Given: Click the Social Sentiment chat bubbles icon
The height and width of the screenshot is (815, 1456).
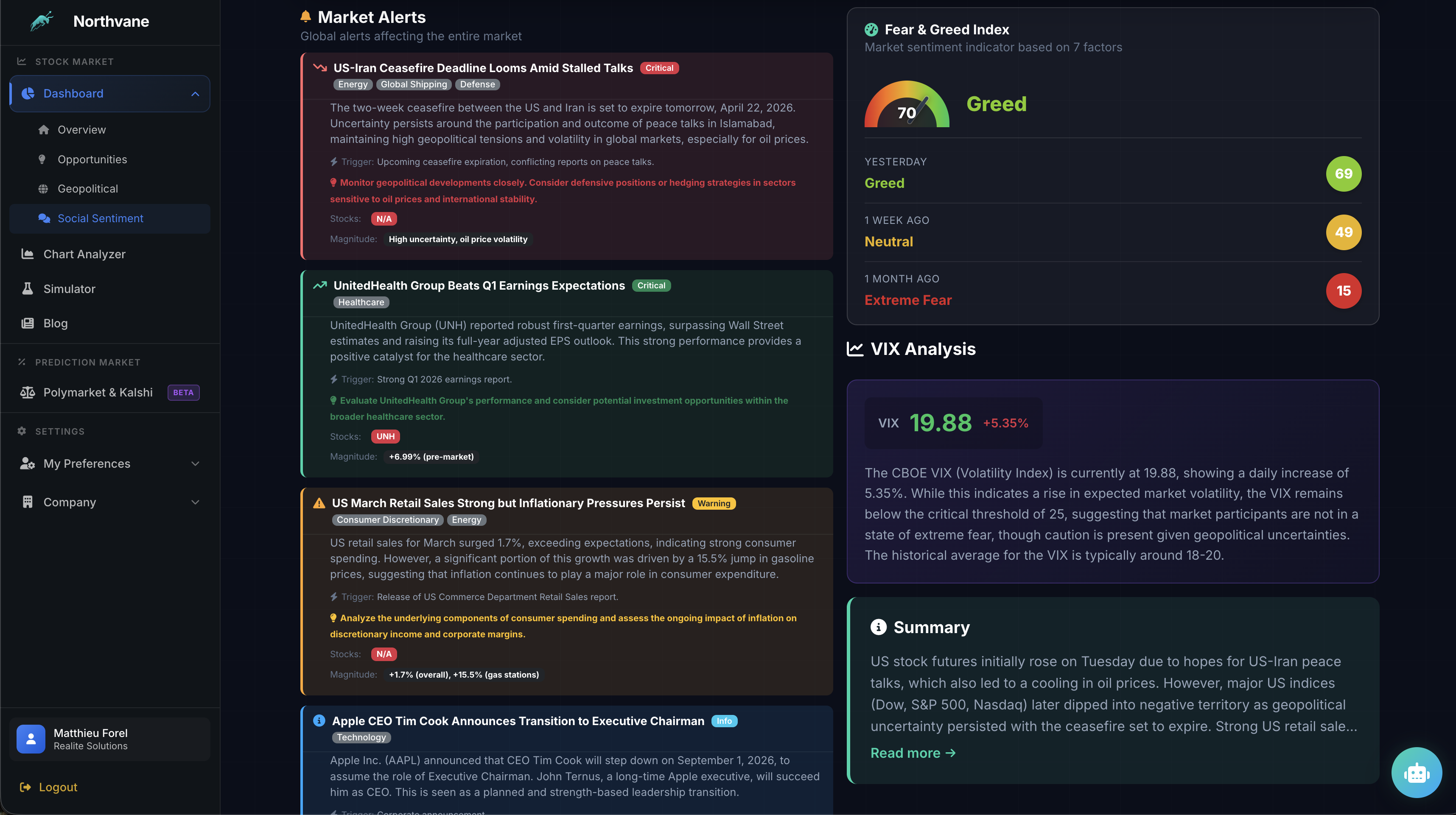Looking at the screenshot, I should (x=44, y=218).
